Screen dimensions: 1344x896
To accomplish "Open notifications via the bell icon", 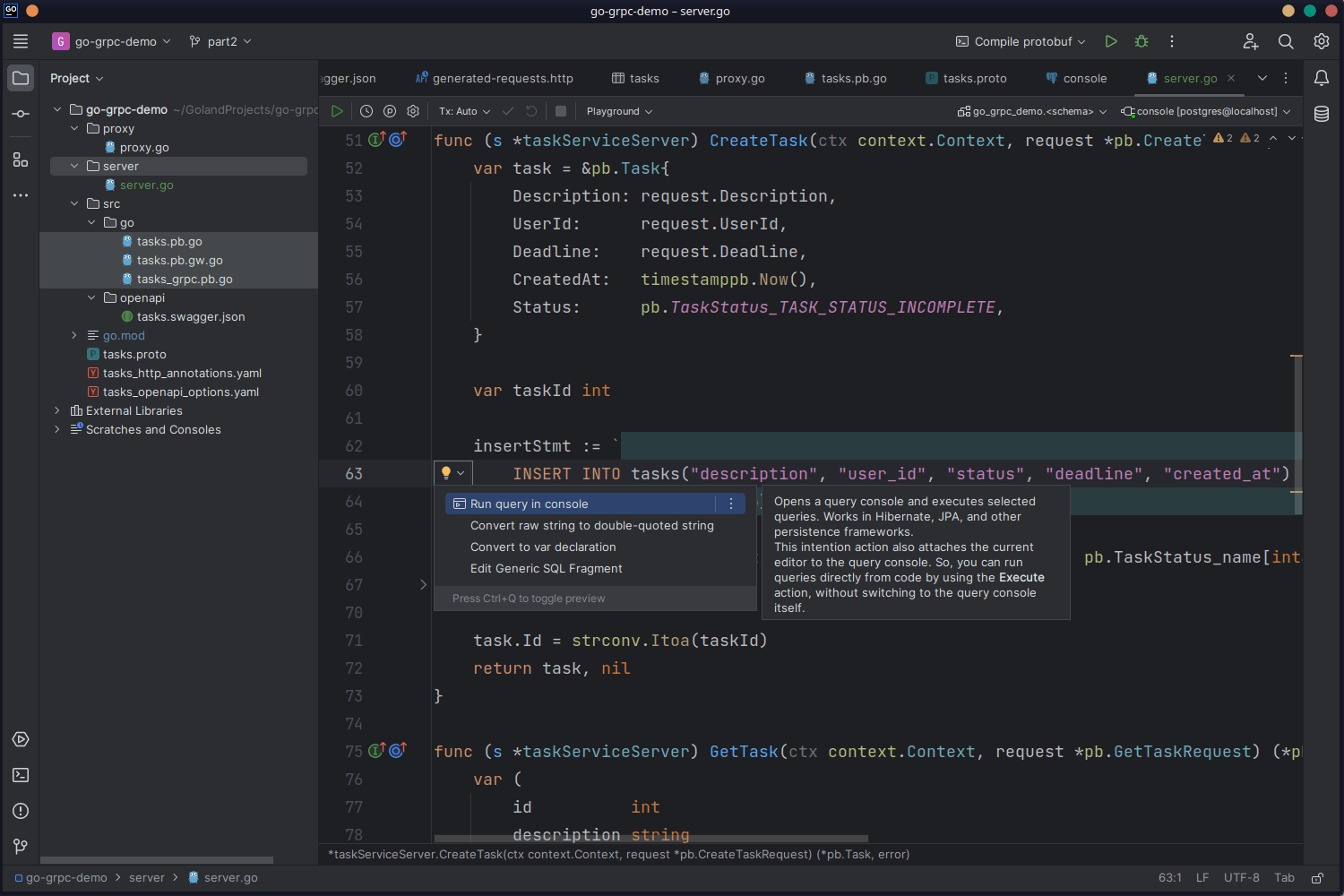I will 1322,78.
